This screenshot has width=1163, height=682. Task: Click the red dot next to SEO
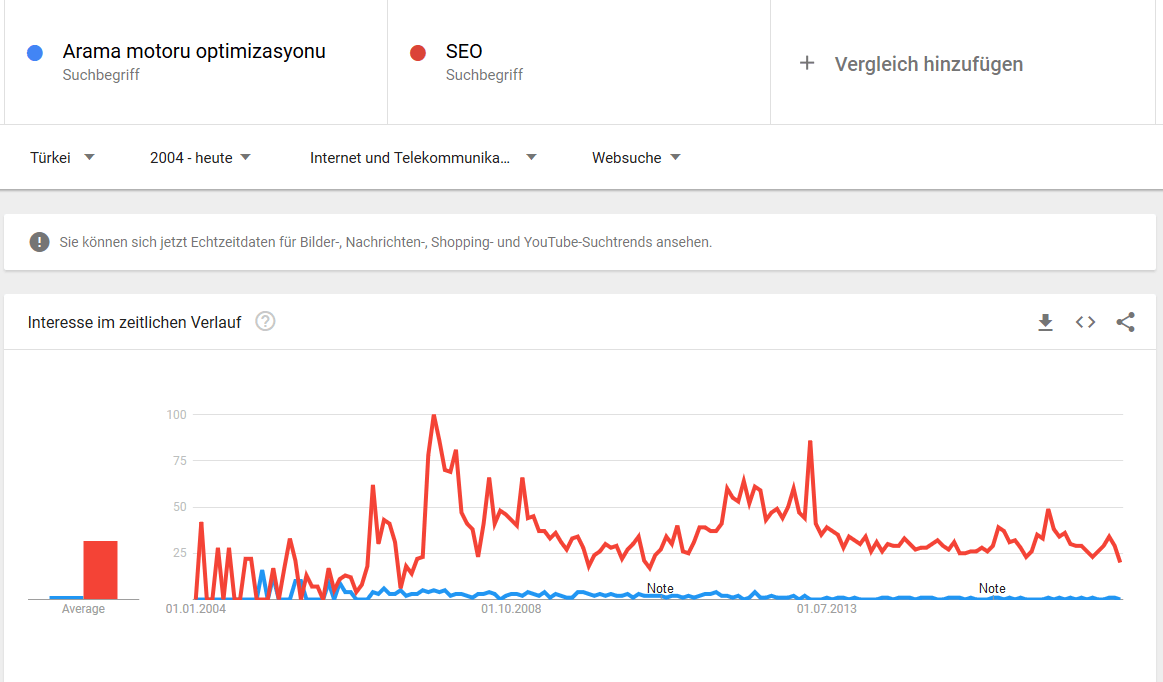(419, 53)
